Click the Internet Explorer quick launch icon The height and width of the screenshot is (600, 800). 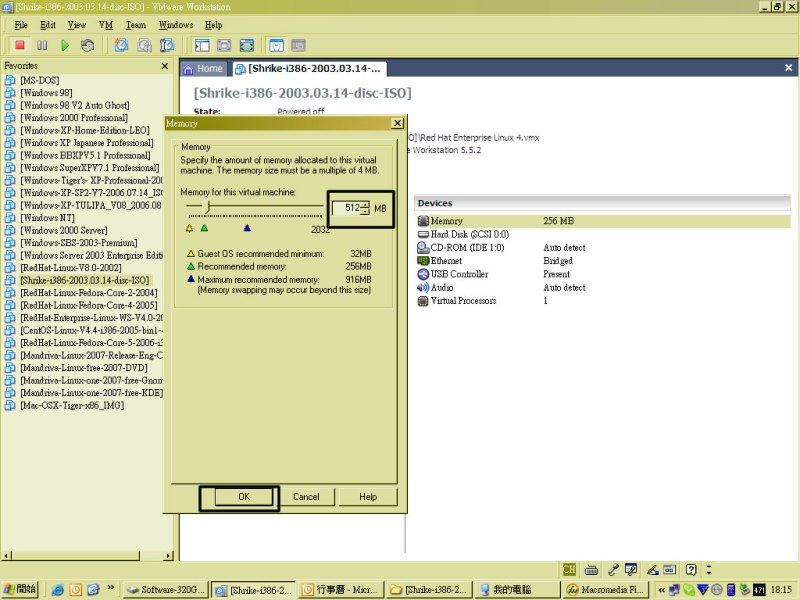pyautogui.click(x=58, y=590)
